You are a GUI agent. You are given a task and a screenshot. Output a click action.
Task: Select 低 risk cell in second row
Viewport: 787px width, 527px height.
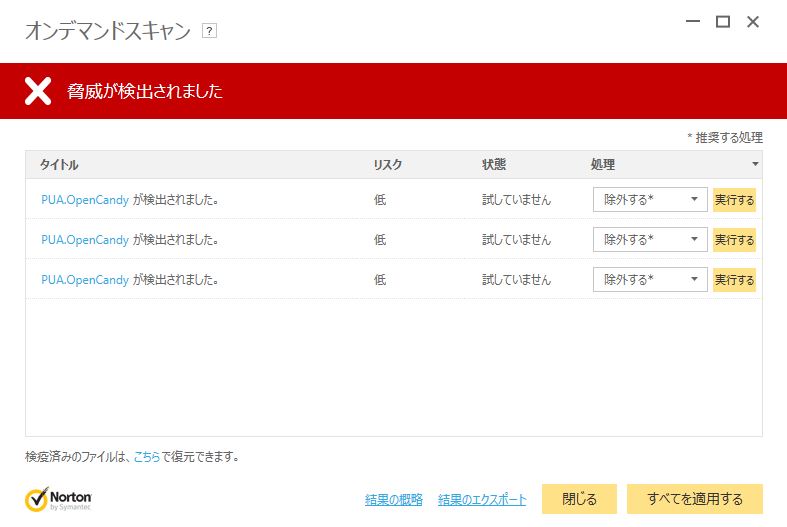(x=380, y=239)
